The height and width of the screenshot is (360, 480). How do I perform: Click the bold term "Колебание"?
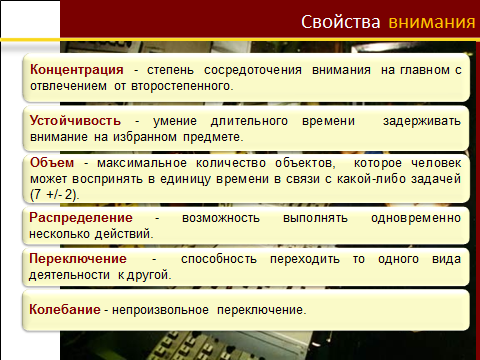pos(65,309)
